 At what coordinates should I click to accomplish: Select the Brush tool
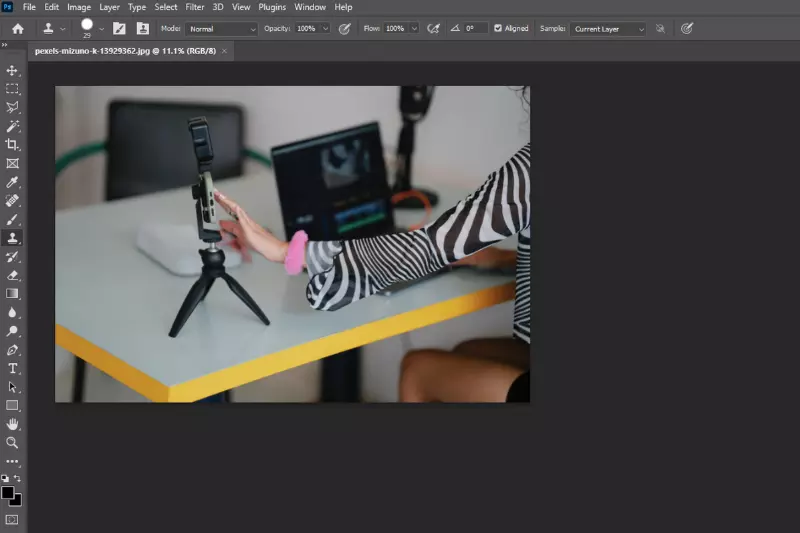pyautogui.click(x=12, y=219)
